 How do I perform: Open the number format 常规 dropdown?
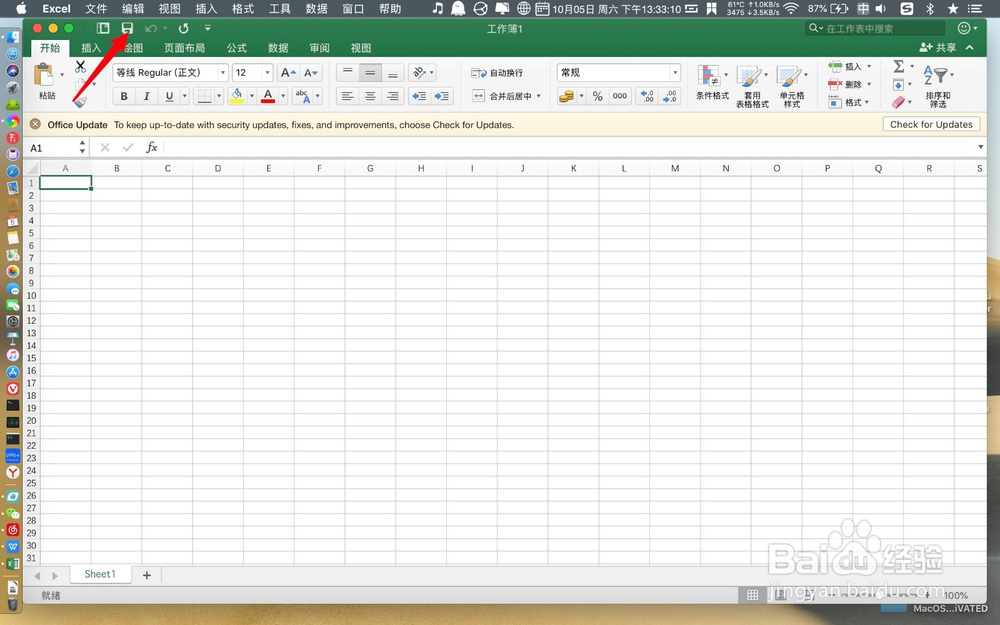[675, 73]
